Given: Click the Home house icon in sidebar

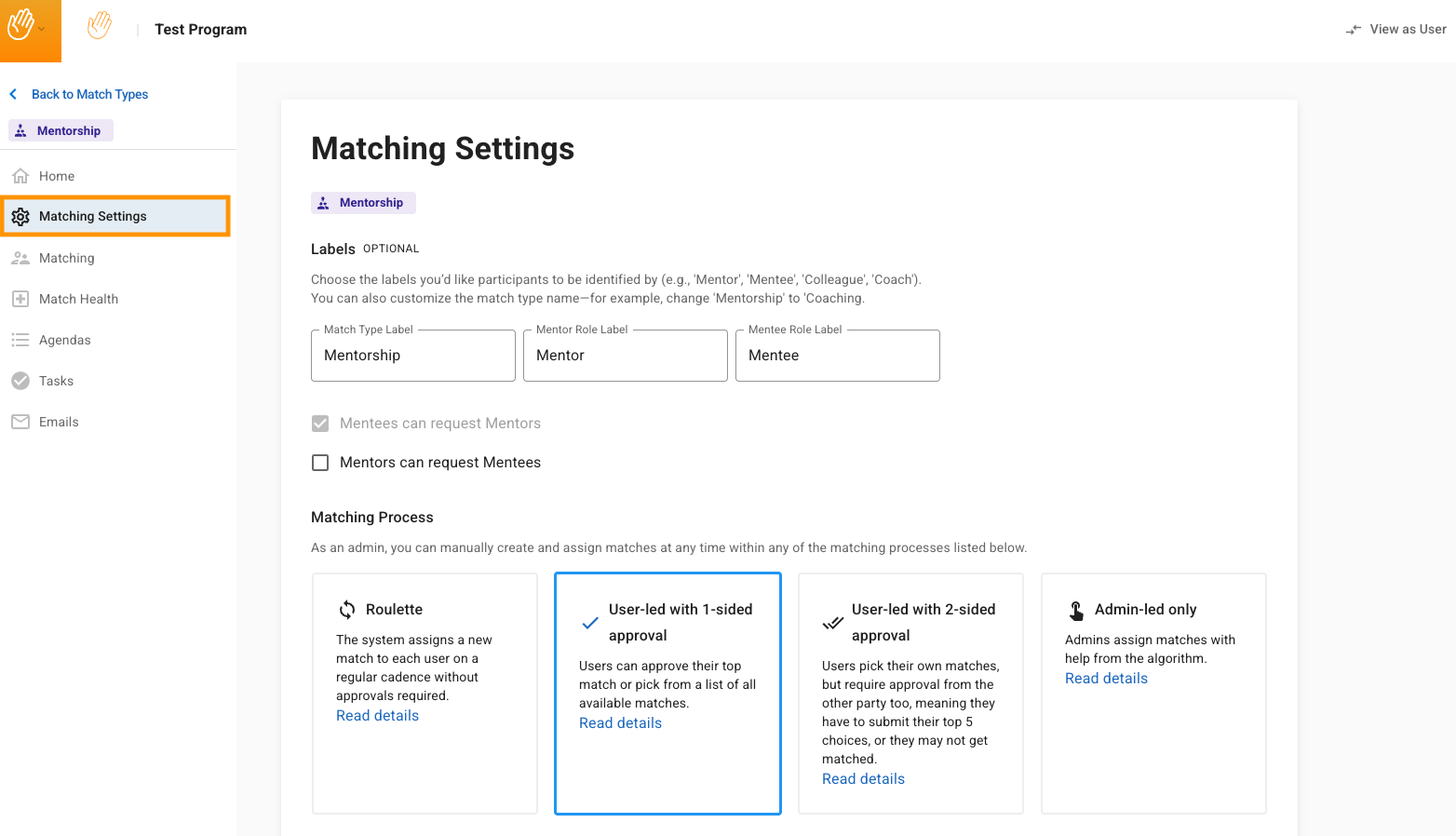Looking at the screenshot, I should pyautogui.click(x=20, y=176).
